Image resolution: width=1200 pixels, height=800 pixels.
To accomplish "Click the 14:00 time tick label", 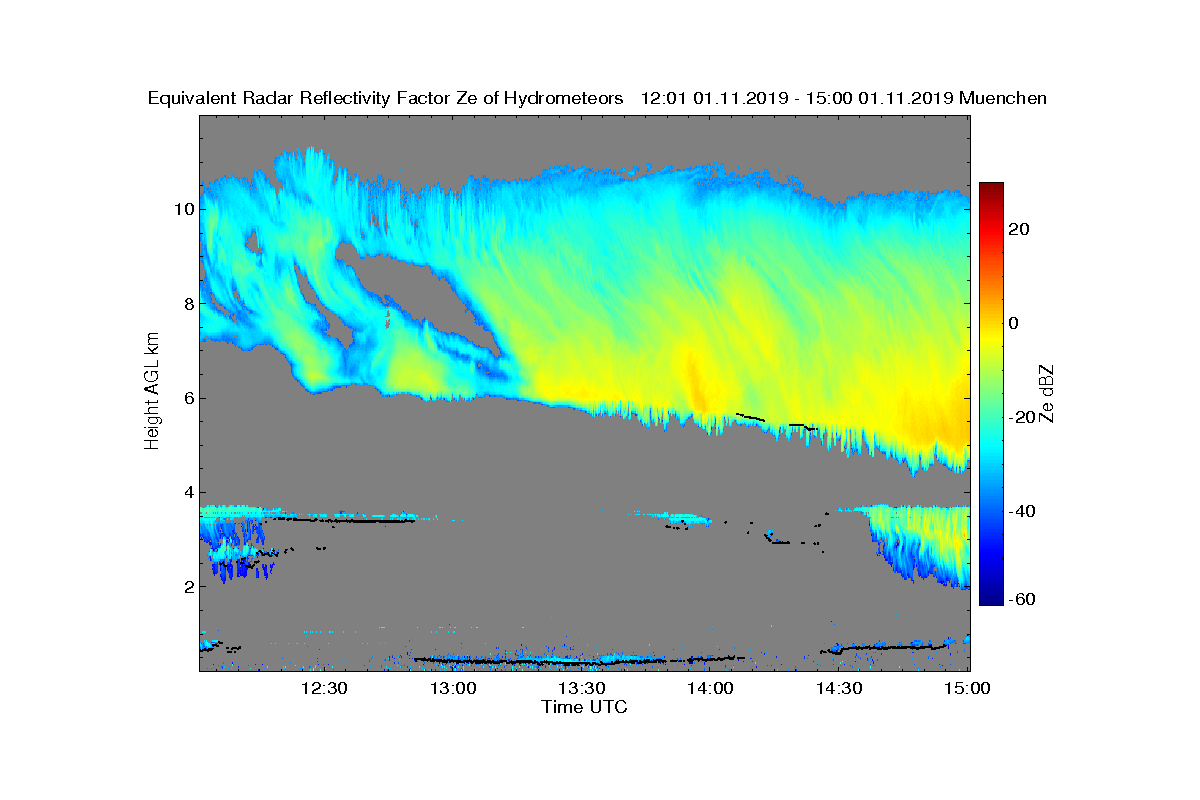I will coord(710,688).
